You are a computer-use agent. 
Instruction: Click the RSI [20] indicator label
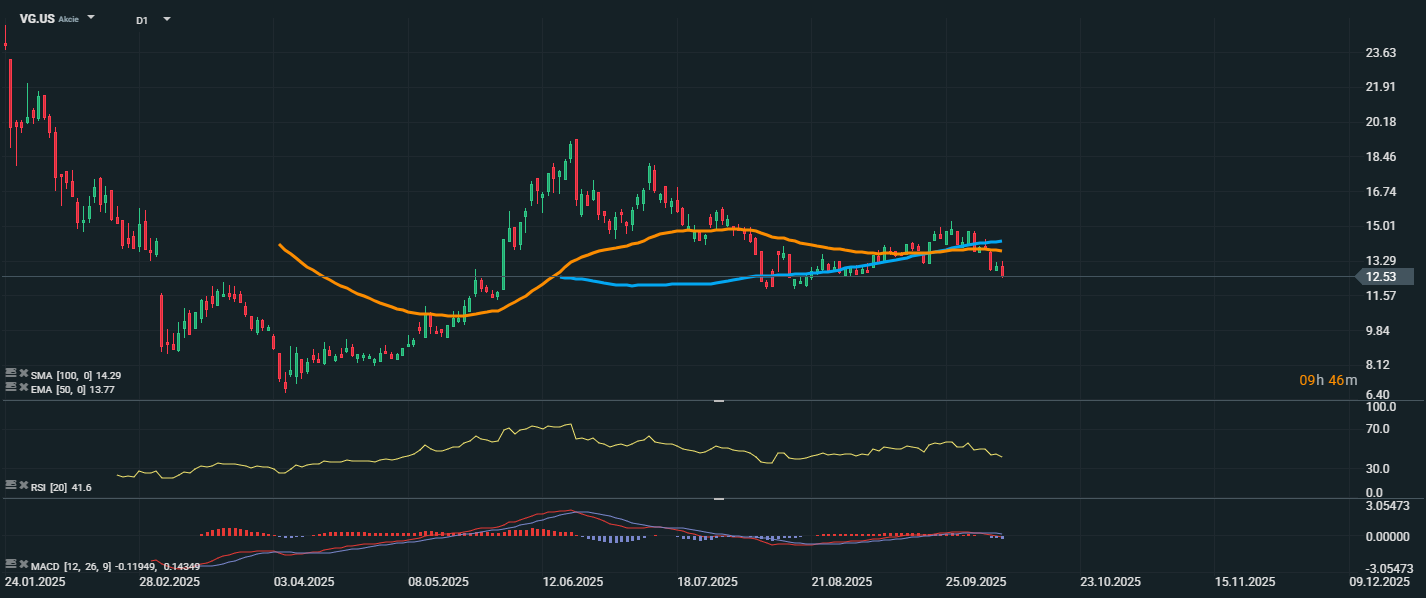[x=61, y=487]
